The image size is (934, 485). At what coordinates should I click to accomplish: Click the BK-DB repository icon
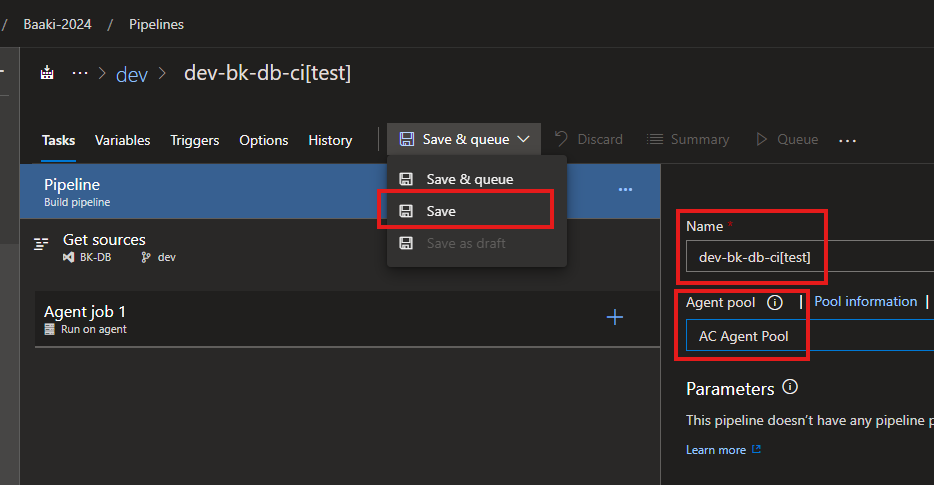tap(69, 257)
